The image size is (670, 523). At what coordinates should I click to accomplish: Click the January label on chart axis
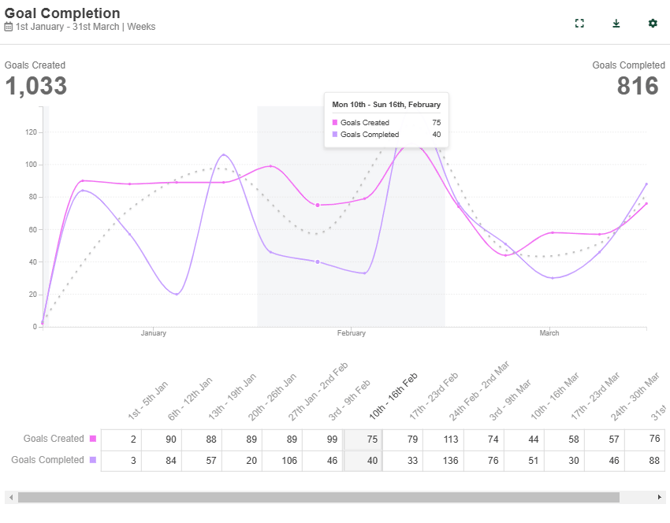click(x=153, y=333)
